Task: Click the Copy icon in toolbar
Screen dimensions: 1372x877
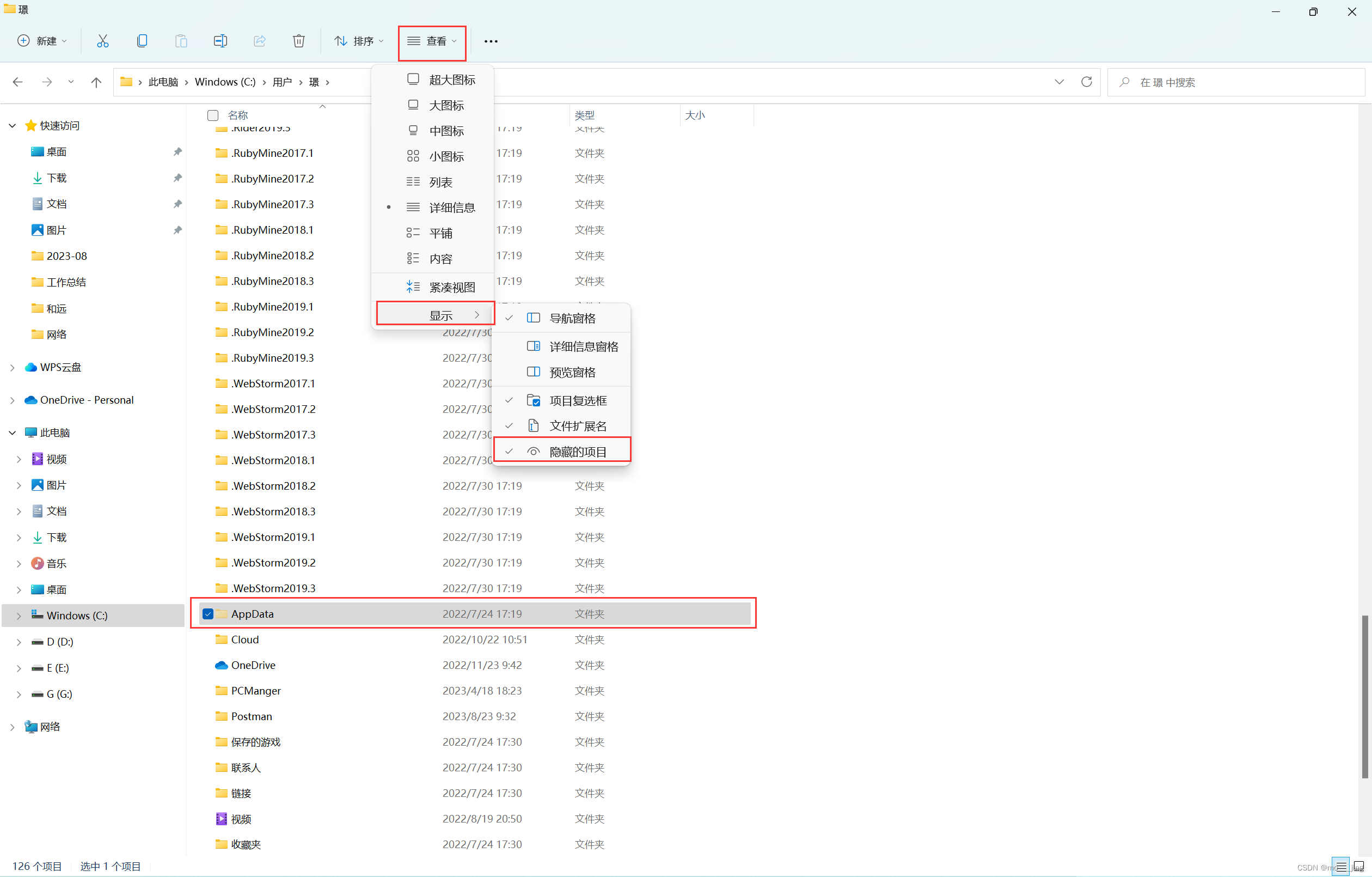Action: pos(142,41)
